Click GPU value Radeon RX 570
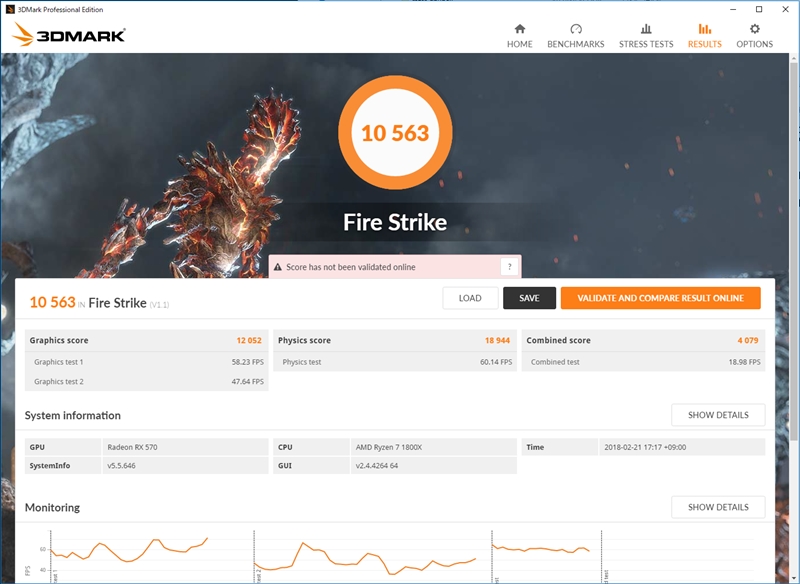Image resolution: width=800 pixels, height=584 pixels. point(132,447)
